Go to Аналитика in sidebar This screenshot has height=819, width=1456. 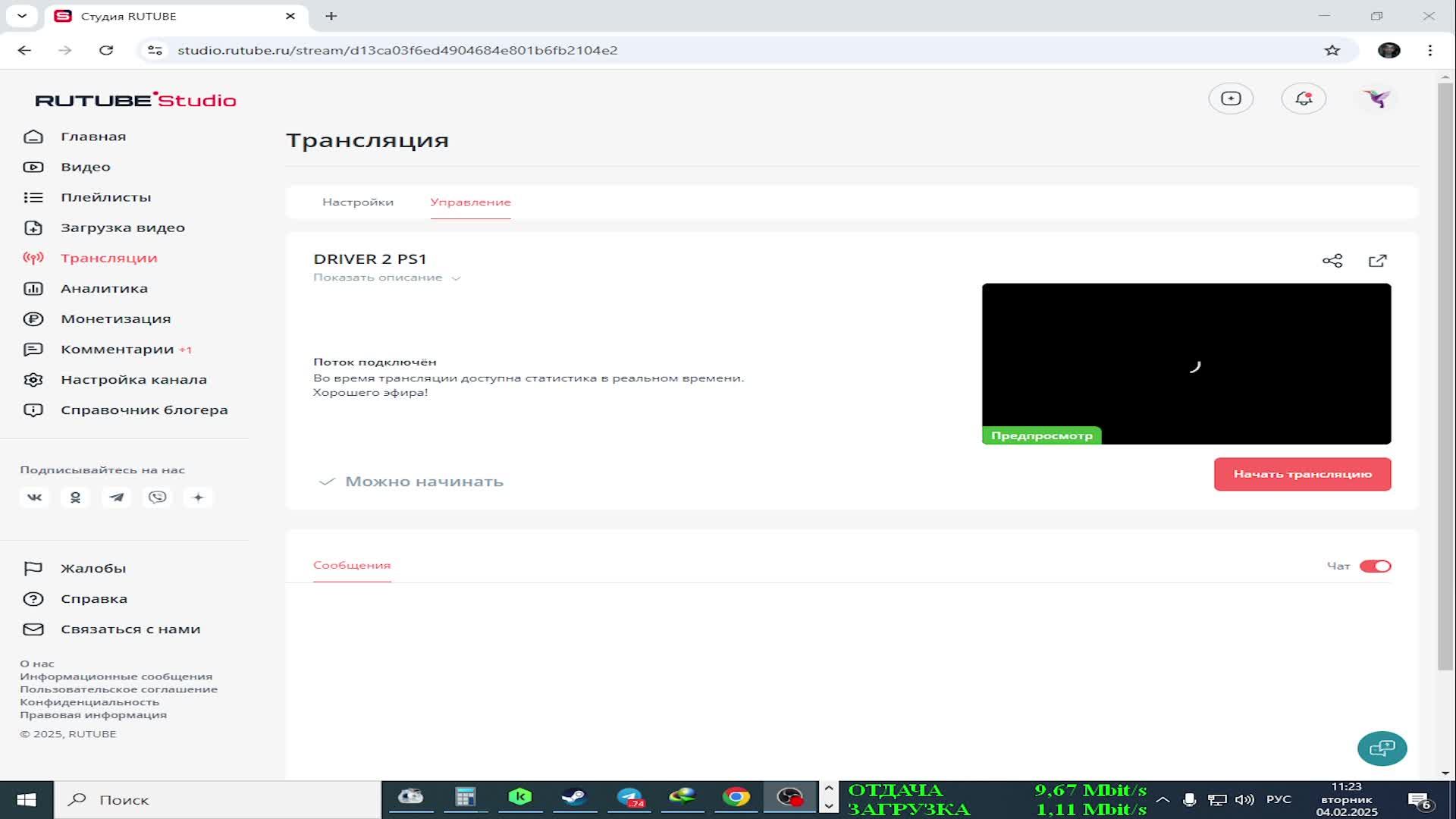[104, 289]
